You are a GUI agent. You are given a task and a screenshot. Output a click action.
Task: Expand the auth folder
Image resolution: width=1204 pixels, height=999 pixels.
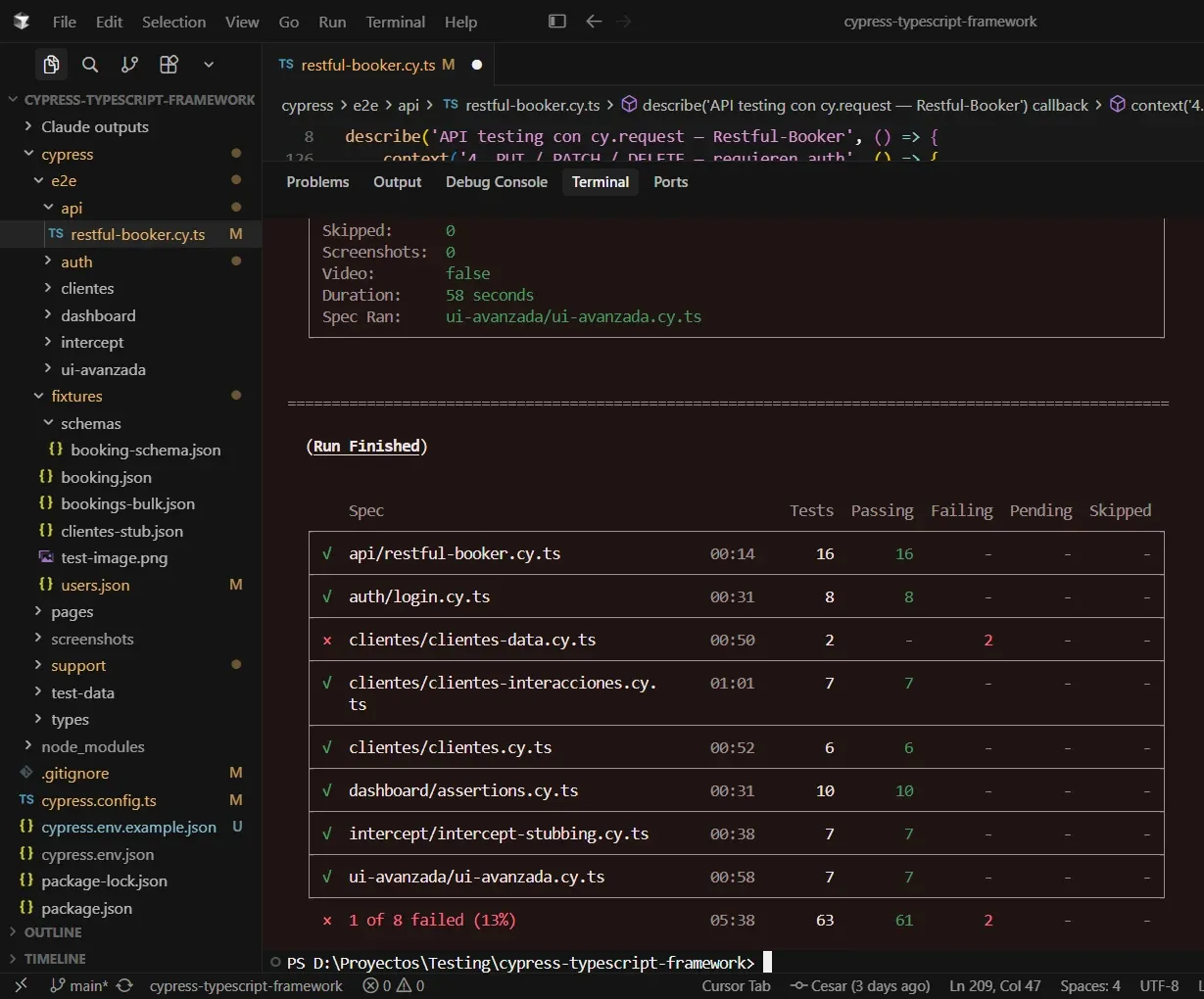point(131,262)
